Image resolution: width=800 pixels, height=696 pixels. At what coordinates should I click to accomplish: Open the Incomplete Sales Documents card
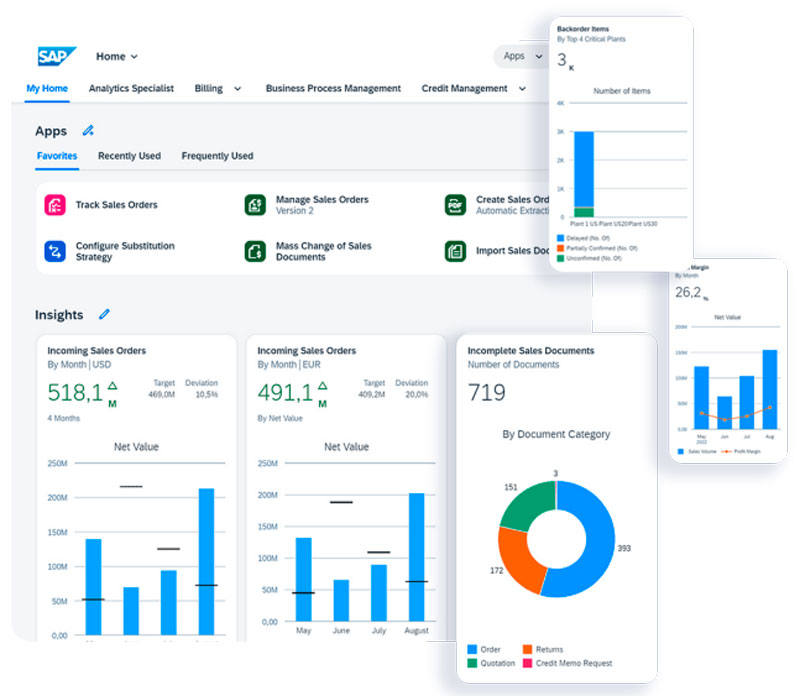click(x=531, y=351)
